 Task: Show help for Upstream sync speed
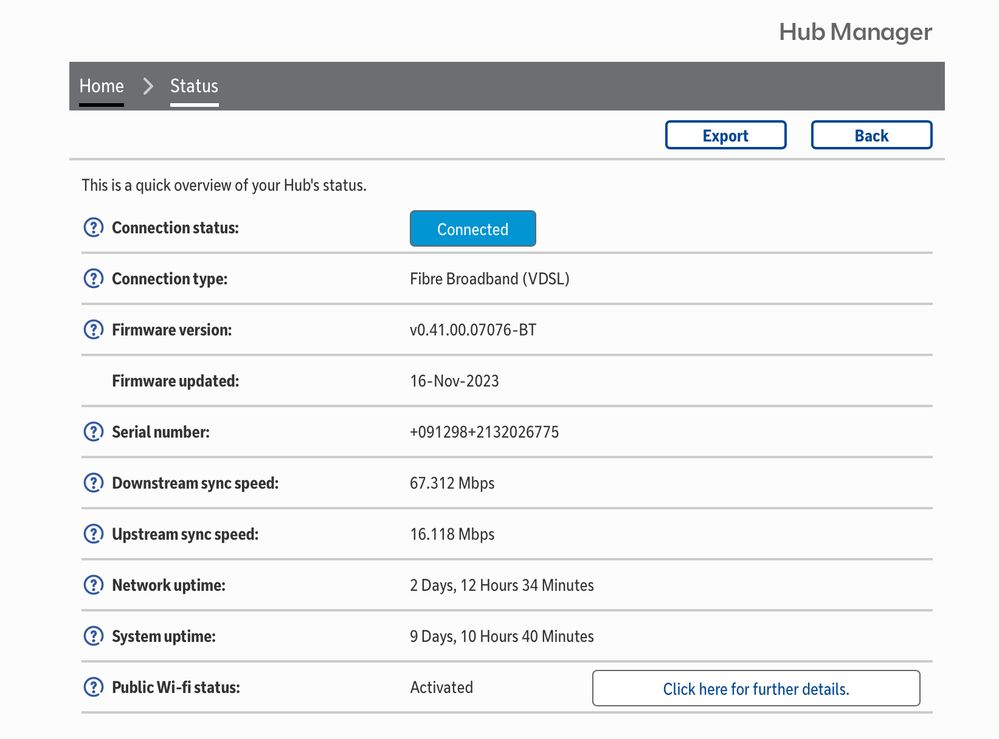pyautogui.click(x=93, y=534)
